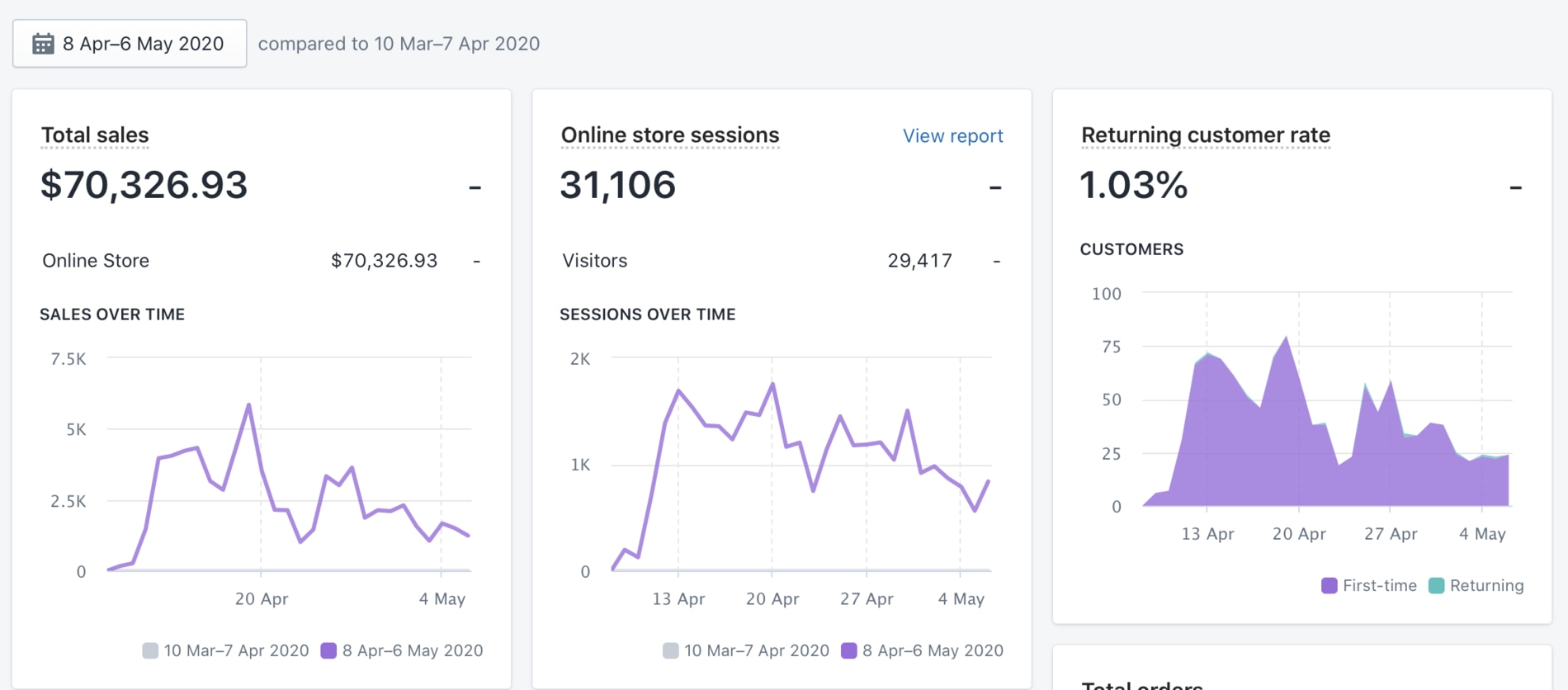Click the SESSIONS OVER TIME label
Screen dimensions: 1568x690
[648, 314]
